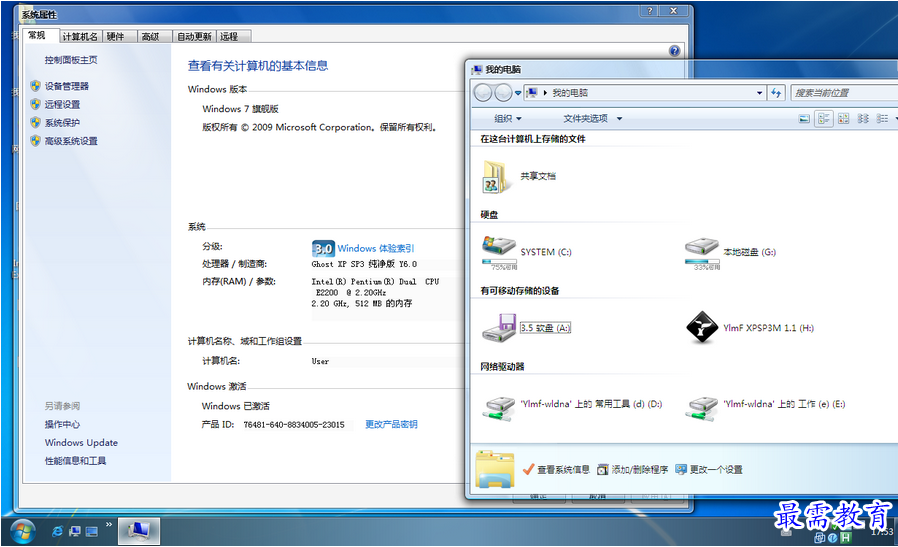Switch to the list view icon
Screen dimensions: 898x547
[863, 119]
